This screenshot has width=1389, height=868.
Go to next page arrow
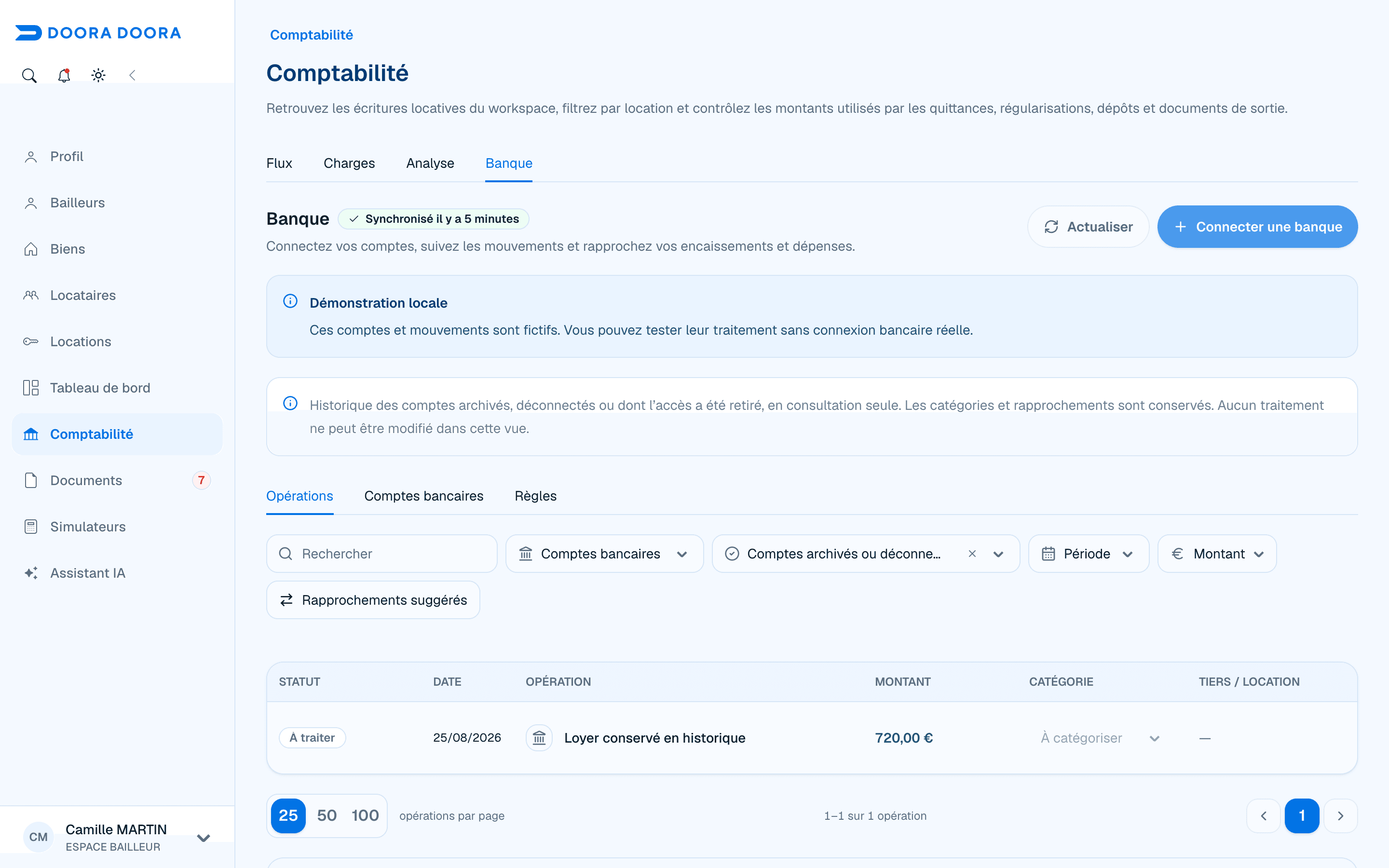click(1340, 816)
